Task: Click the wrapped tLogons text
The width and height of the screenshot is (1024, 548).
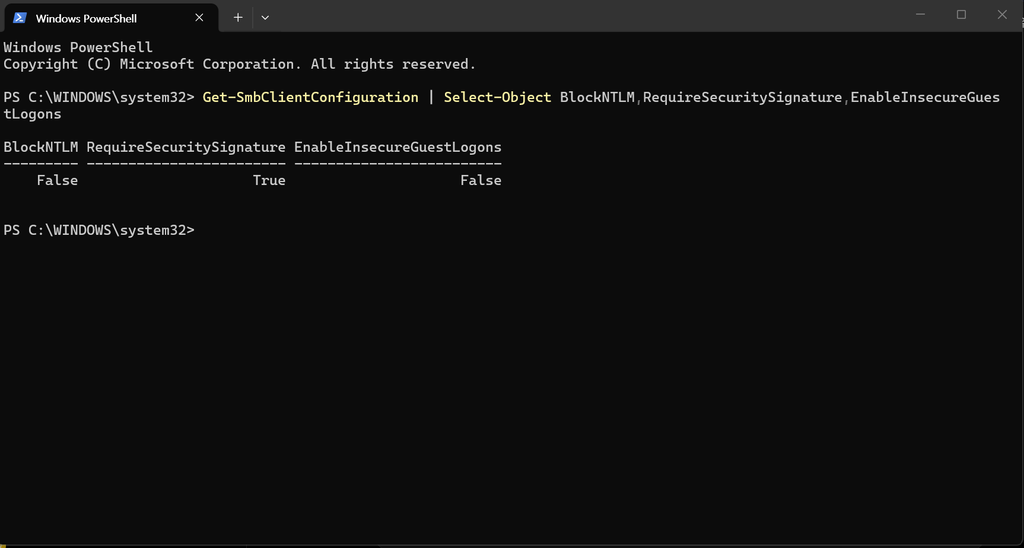Action: 33,114
